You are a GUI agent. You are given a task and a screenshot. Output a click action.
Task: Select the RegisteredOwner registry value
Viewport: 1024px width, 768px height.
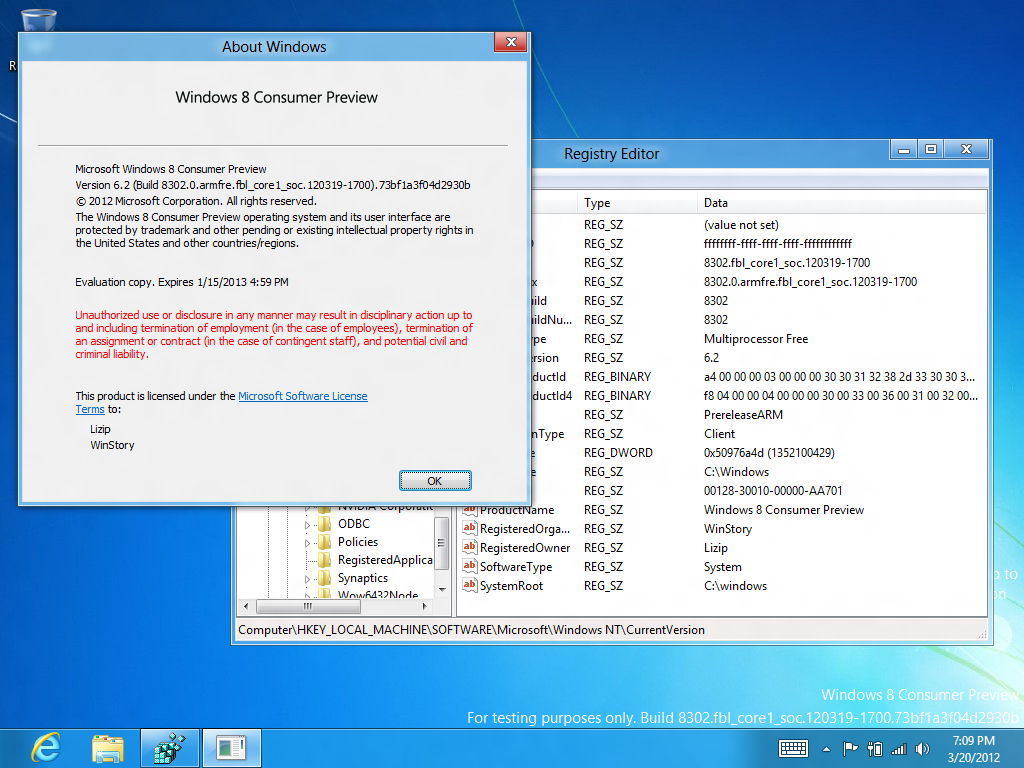(524, 548)
